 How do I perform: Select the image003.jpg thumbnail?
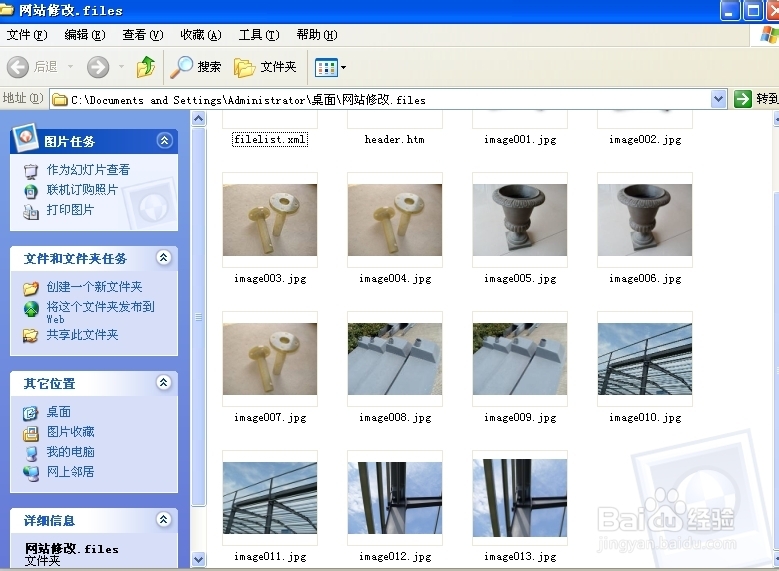click(270, 220)
